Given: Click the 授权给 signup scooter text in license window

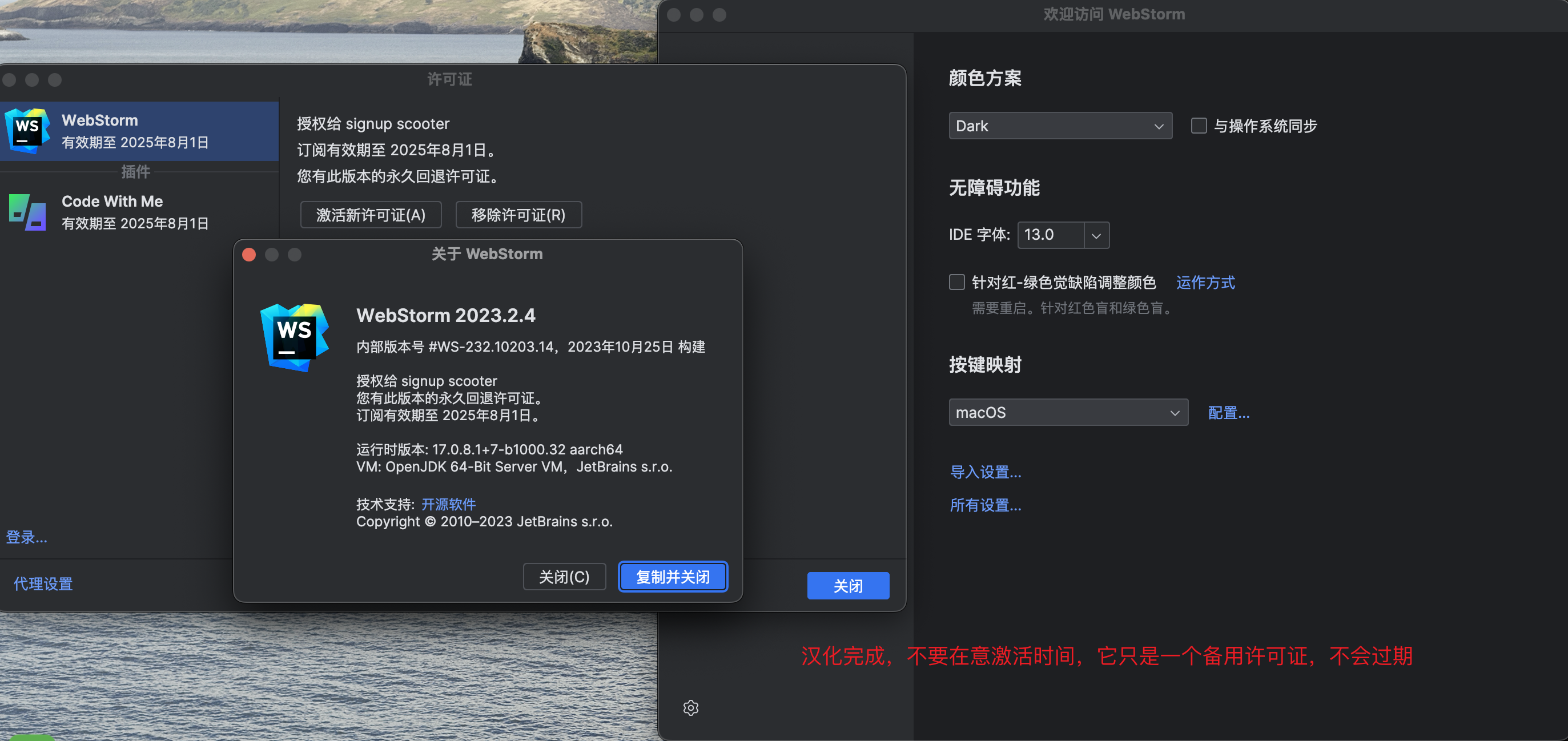Looking at the screenshot, I should pyautogui.click(x=373, y=123).
